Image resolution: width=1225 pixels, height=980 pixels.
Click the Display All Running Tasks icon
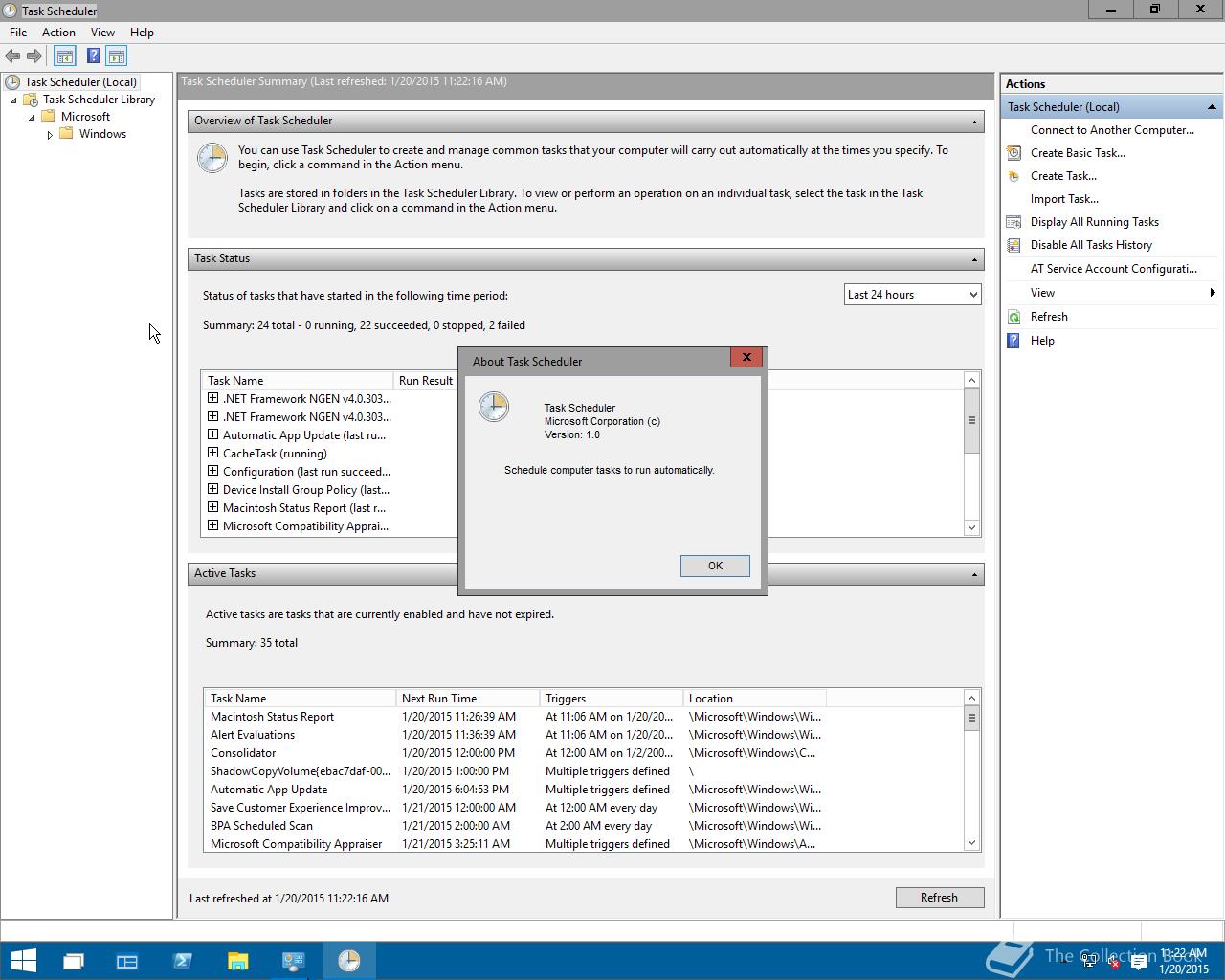[x=1013, y=222]
